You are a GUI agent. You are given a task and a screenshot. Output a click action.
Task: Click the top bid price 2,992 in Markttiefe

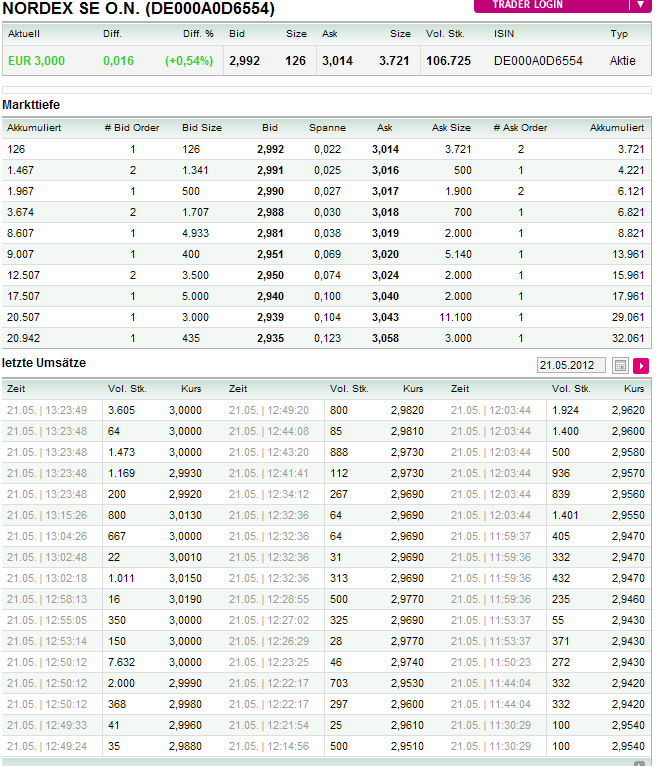tap(270, 149)
